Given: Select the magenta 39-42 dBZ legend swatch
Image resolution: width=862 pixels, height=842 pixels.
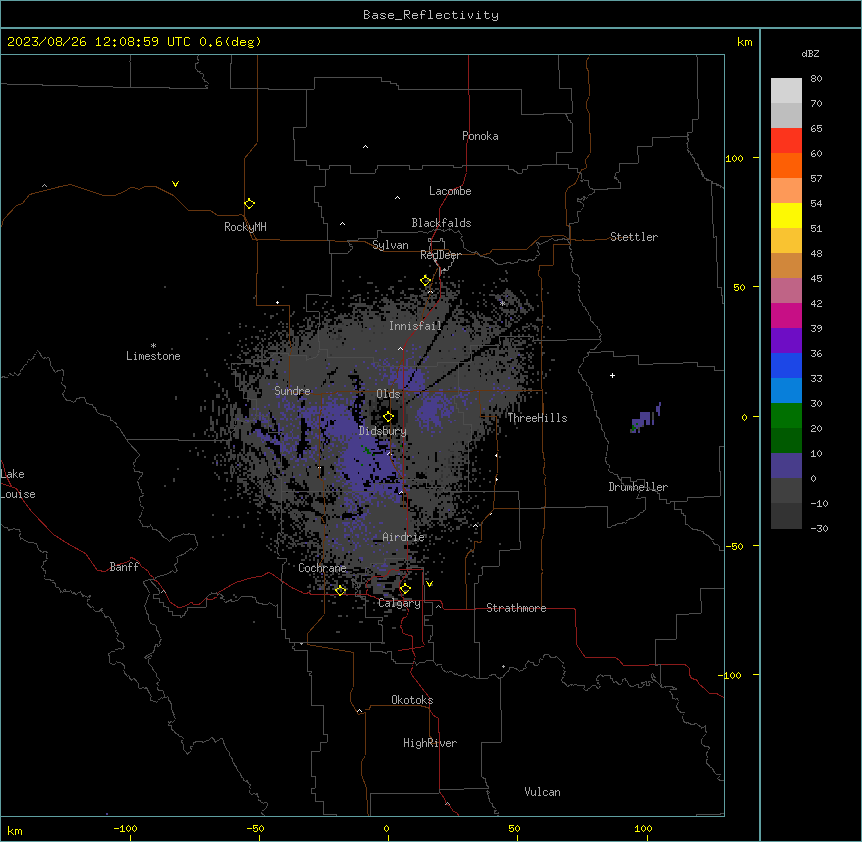Looking at the screenshot, I should (786, 315).
